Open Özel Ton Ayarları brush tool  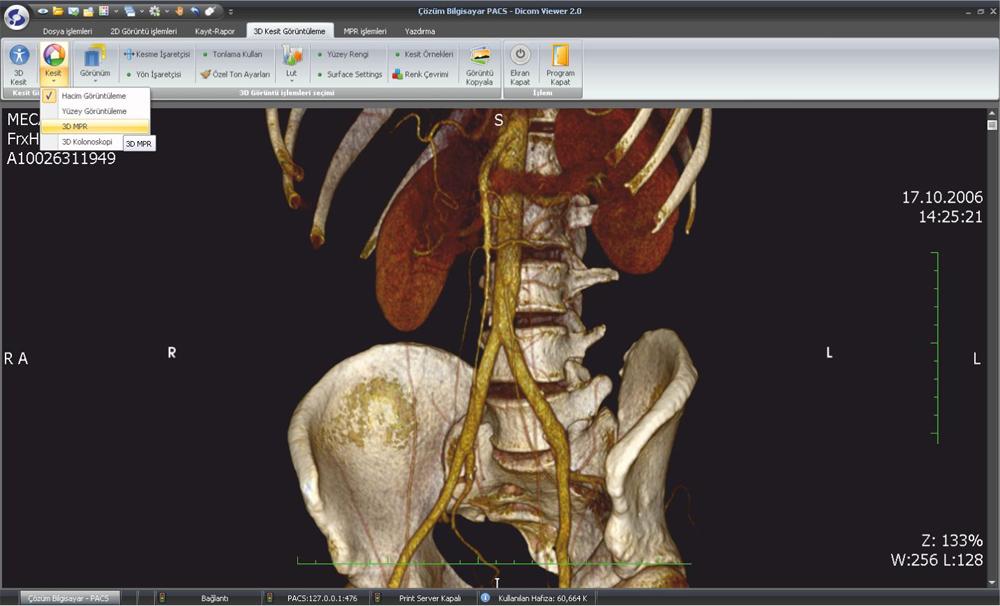235,74
